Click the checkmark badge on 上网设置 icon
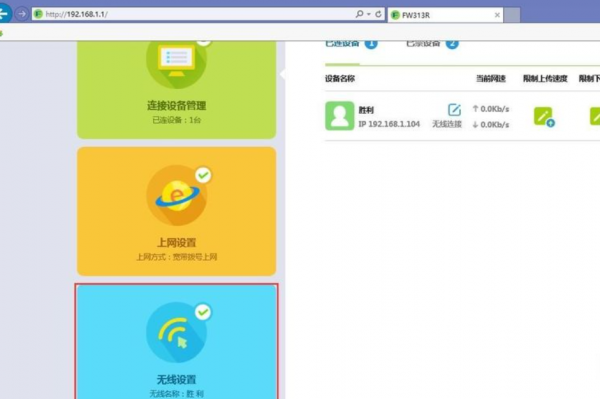 [203, 175]
